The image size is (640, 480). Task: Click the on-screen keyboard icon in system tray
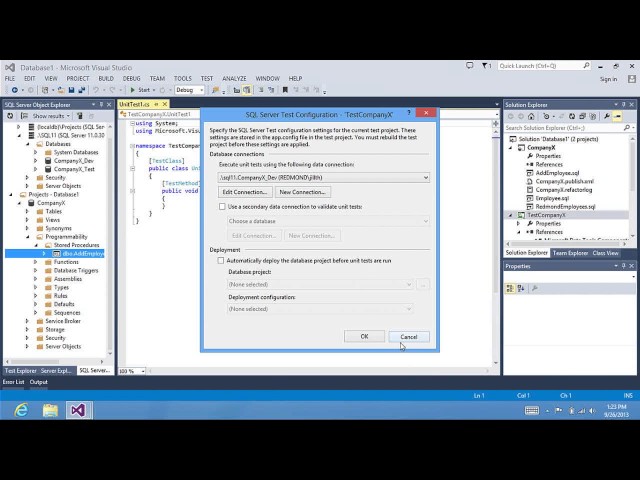click(x=531, y=410)
